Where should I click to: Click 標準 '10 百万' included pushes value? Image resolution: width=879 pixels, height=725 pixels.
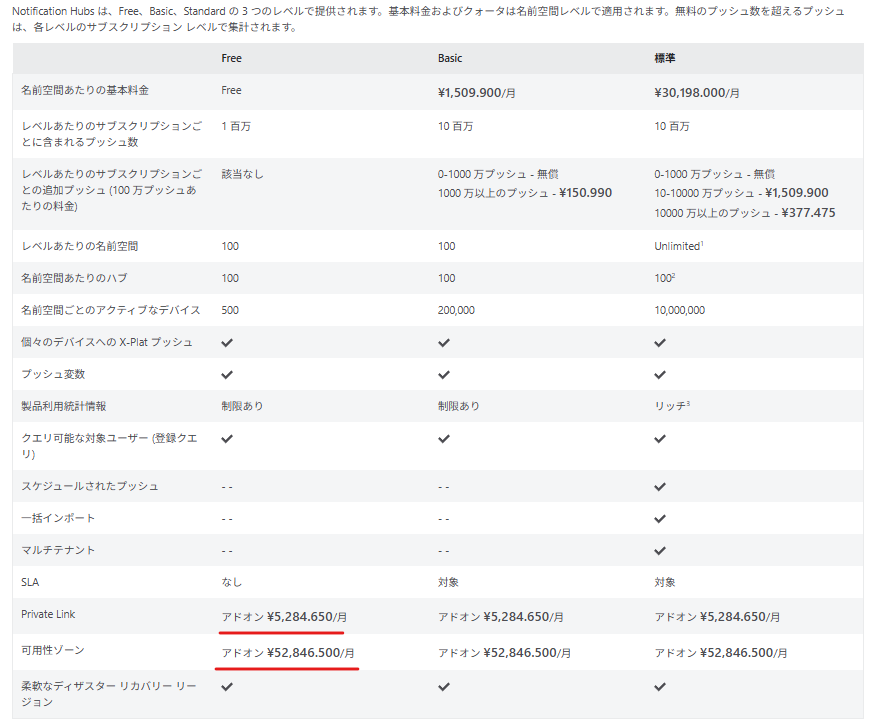tap(672, 126)
